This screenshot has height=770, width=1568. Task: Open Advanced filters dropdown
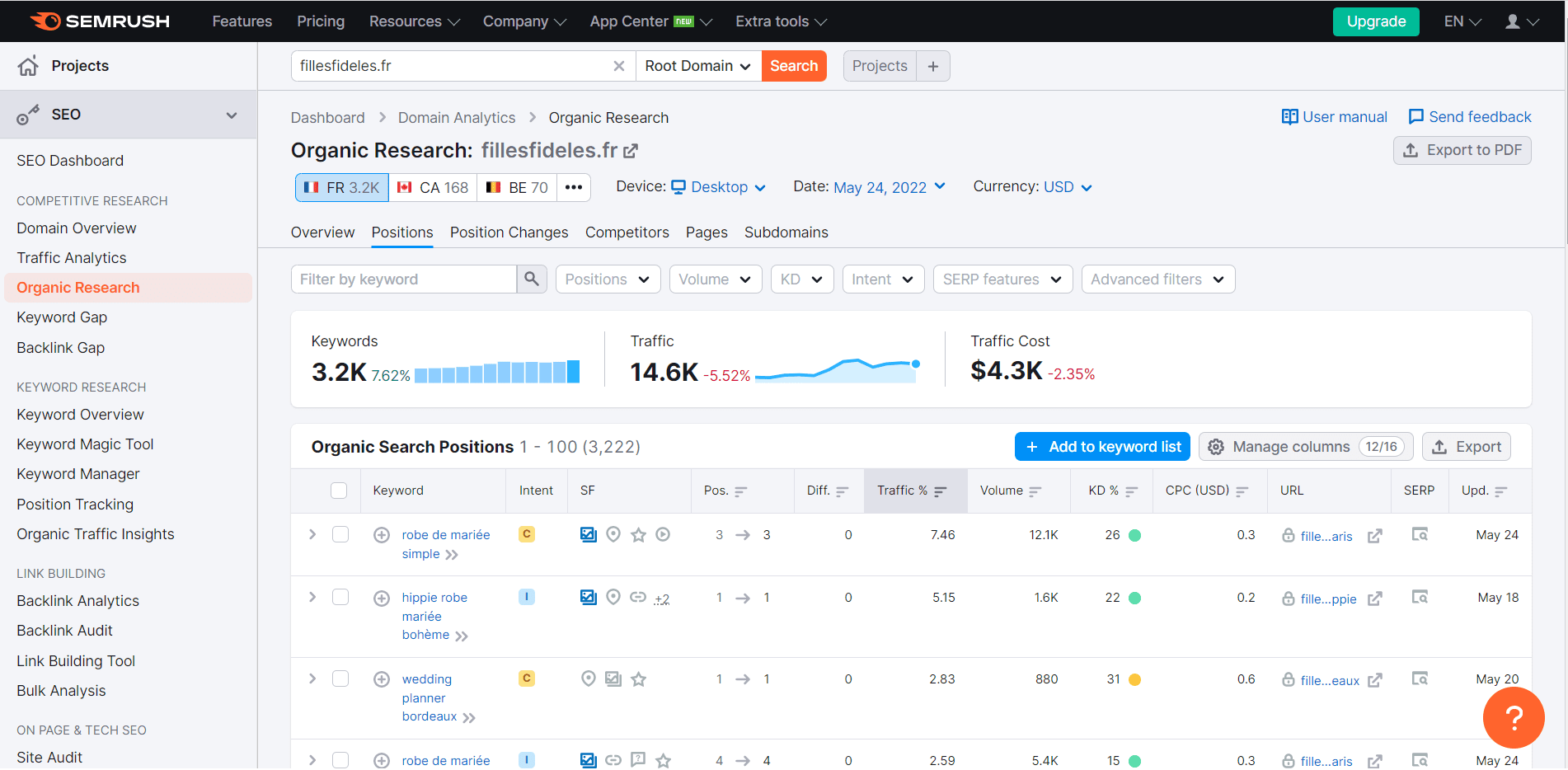(1157, 279)
